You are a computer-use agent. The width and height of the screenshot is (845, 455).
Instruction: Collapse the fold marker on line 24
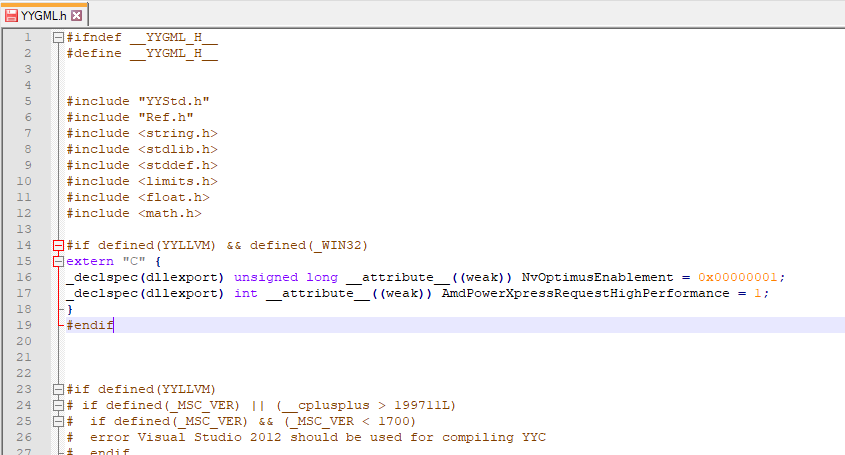click(x=58, y=405)
